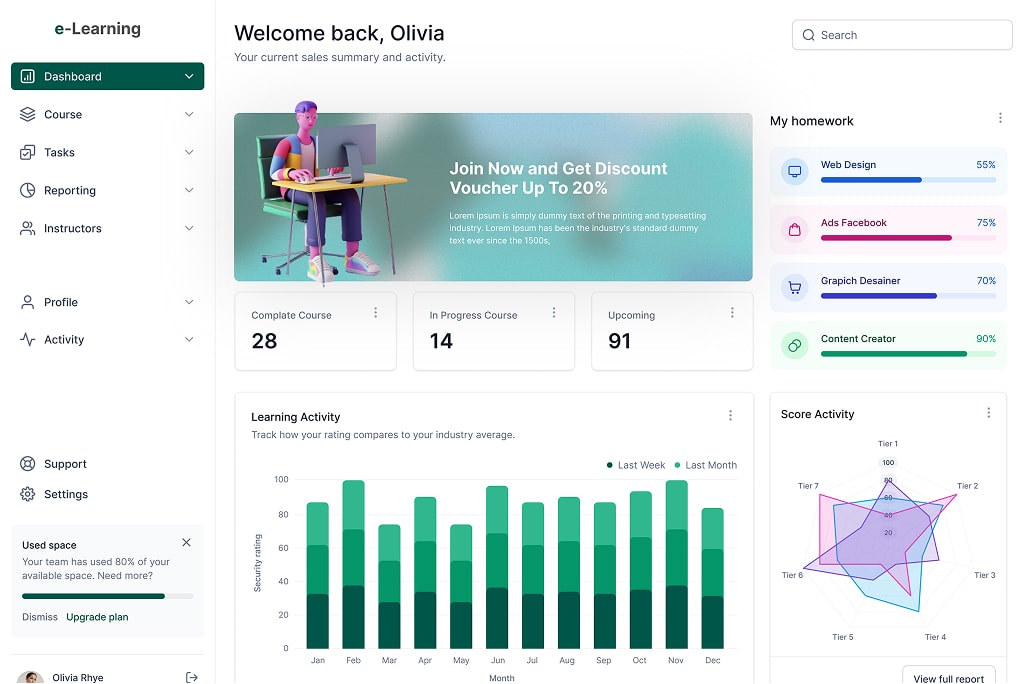Image resolution: width=1024 pixels, height=684 pixels.
Task: Click into the Search input field
Action: click(x=910, y=35)
